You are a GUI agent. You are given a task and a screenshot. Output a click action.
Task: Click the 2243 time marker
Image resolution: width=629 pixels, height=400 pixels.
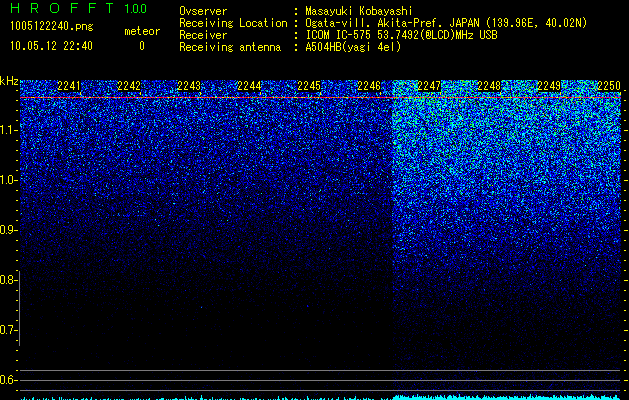coord(189,86)
